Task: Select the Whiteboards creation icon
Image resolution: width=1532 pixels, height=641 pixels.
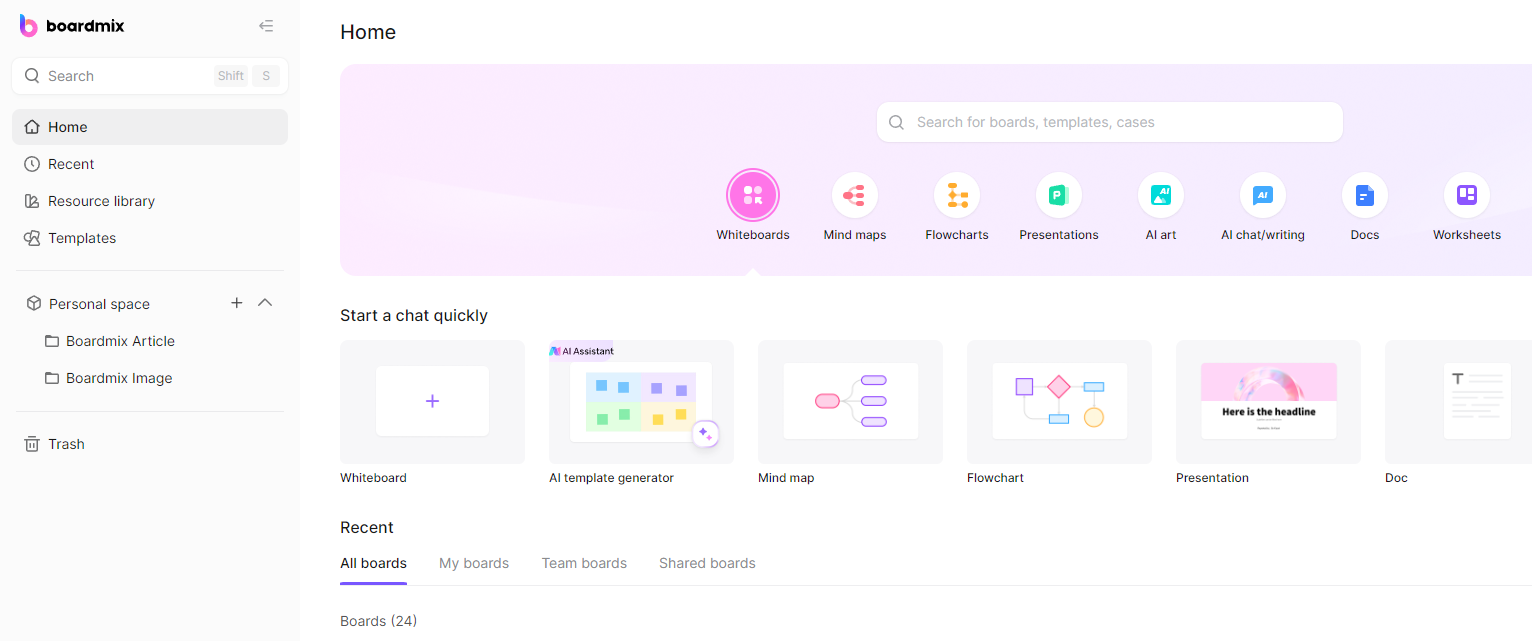Action: tap(753, 195)
